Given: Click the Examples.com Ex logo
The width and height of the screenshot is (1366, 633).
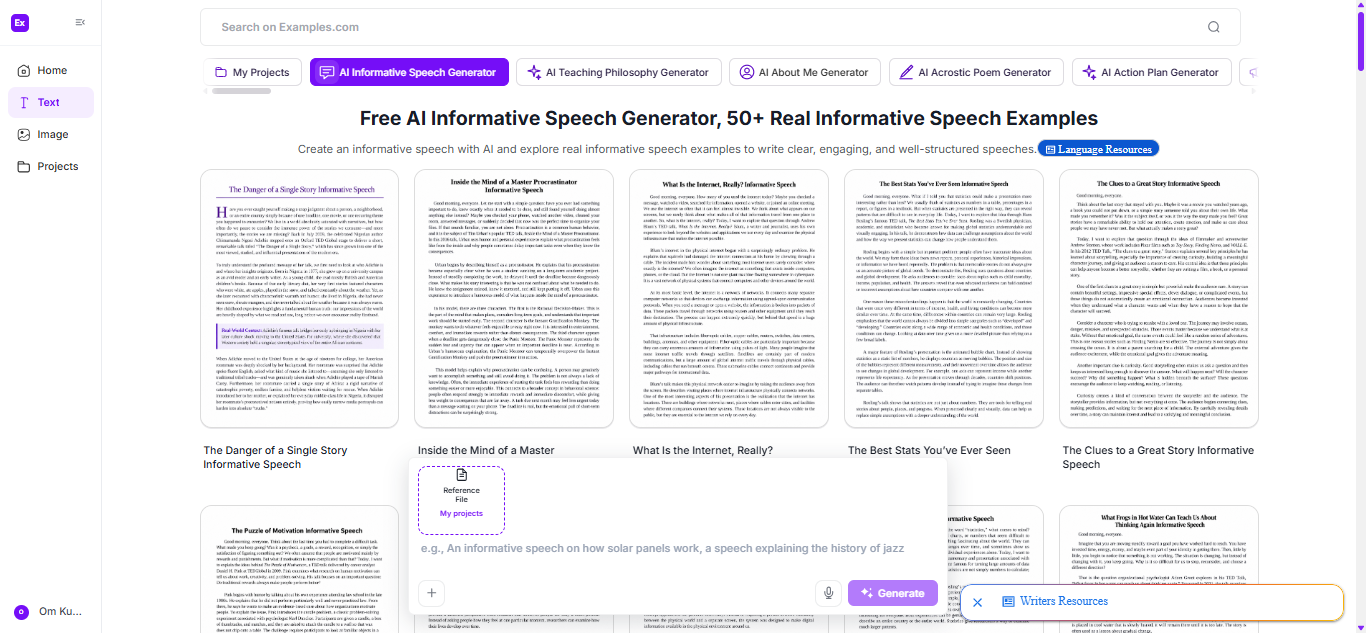Looking at the screenshot, I should tap(20, 22).
